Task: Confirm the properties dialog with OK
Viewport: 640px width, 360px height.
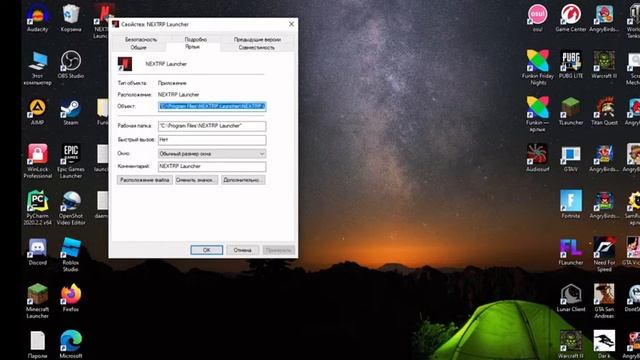Action: pos(207,250)
